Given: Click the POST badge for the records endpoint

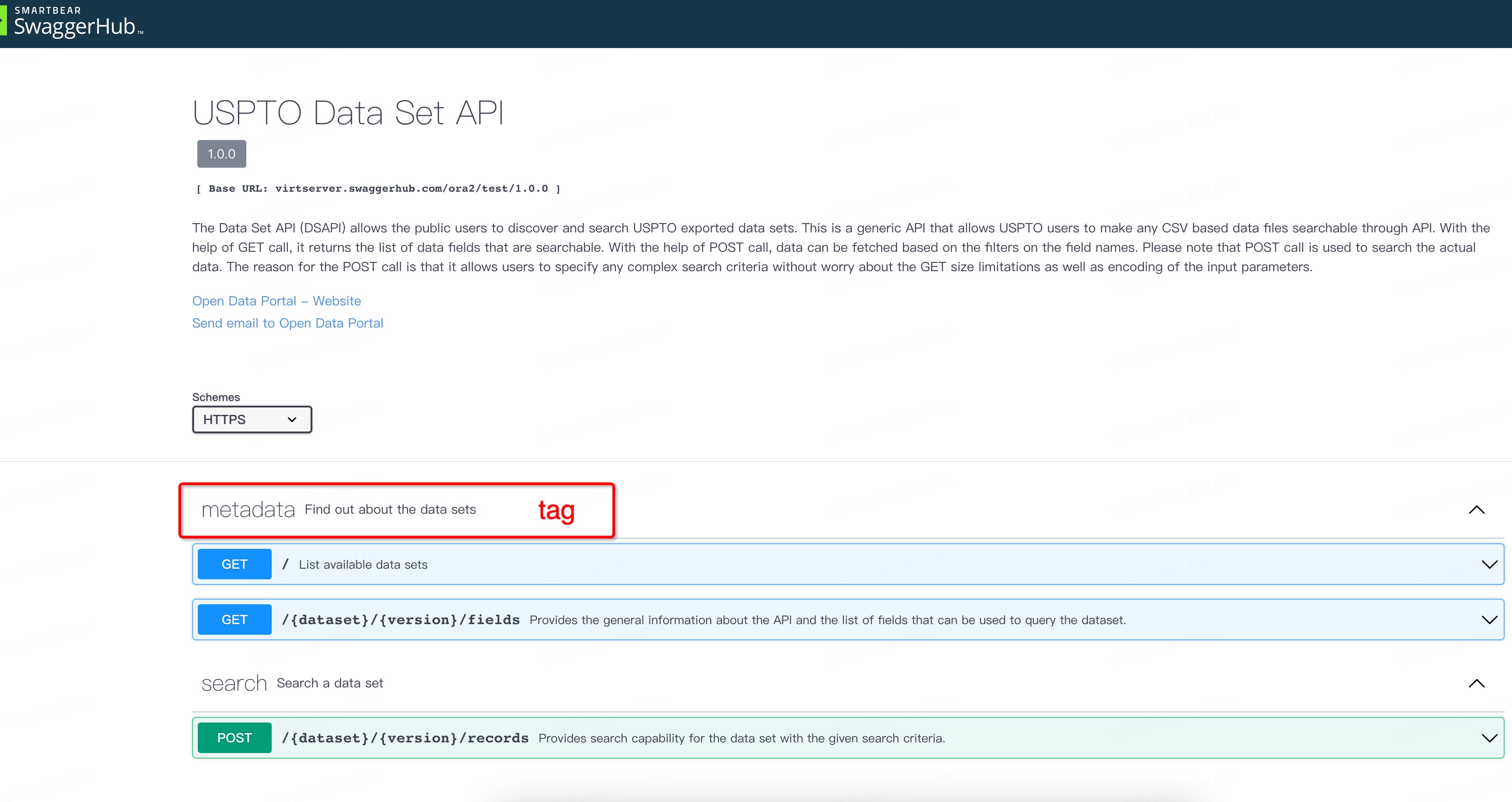Looking at the screenshot, I should (x=234, y=737).
